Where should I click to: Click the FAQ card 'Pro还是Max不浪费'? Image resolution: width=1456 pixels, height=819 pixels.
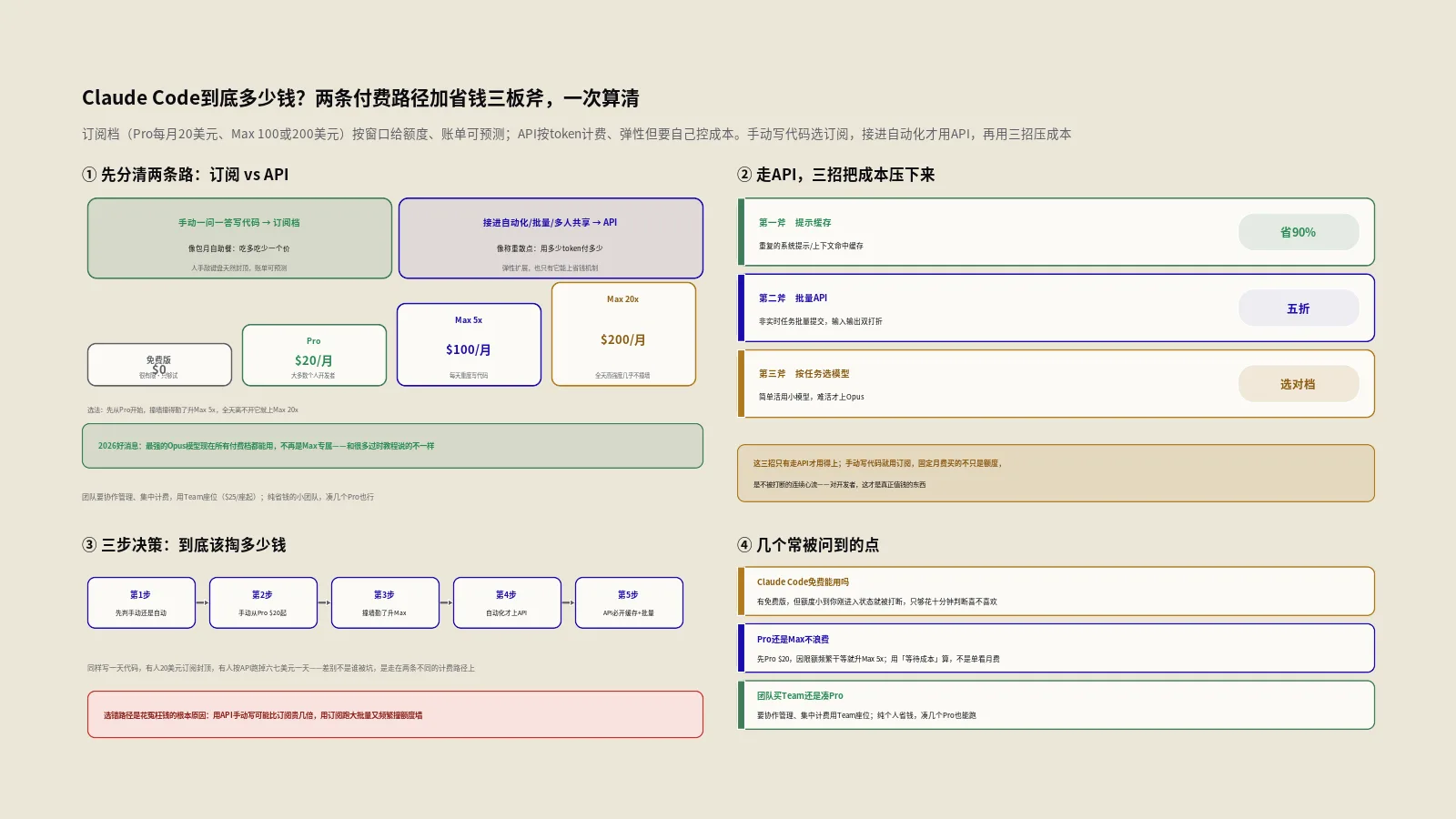click(x=1056, y=648)
